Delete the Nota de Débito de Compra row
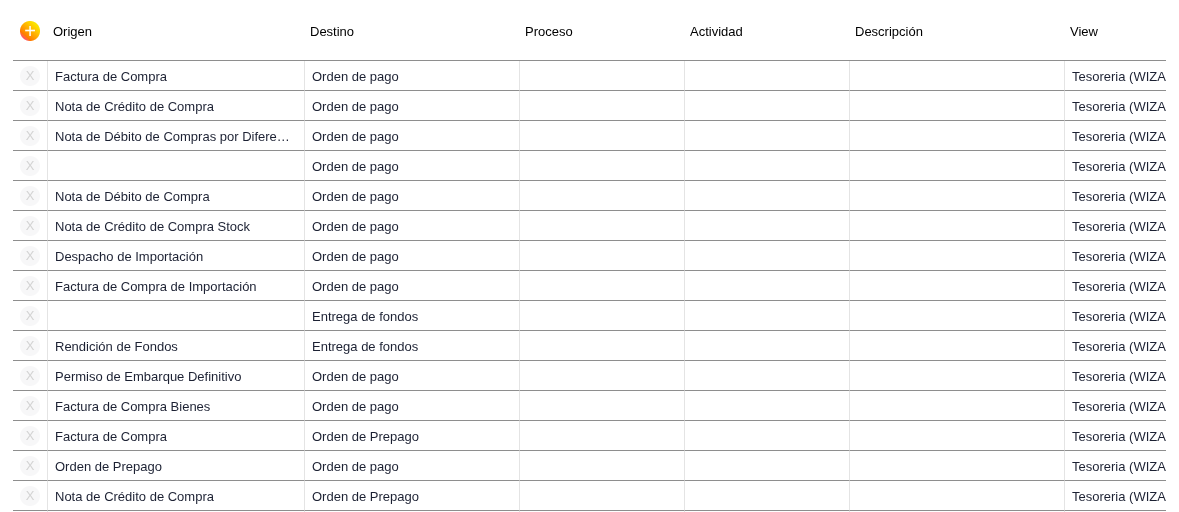Image resolution: width=1179 pixels, height=512 pixels. [x=30, y=196]
